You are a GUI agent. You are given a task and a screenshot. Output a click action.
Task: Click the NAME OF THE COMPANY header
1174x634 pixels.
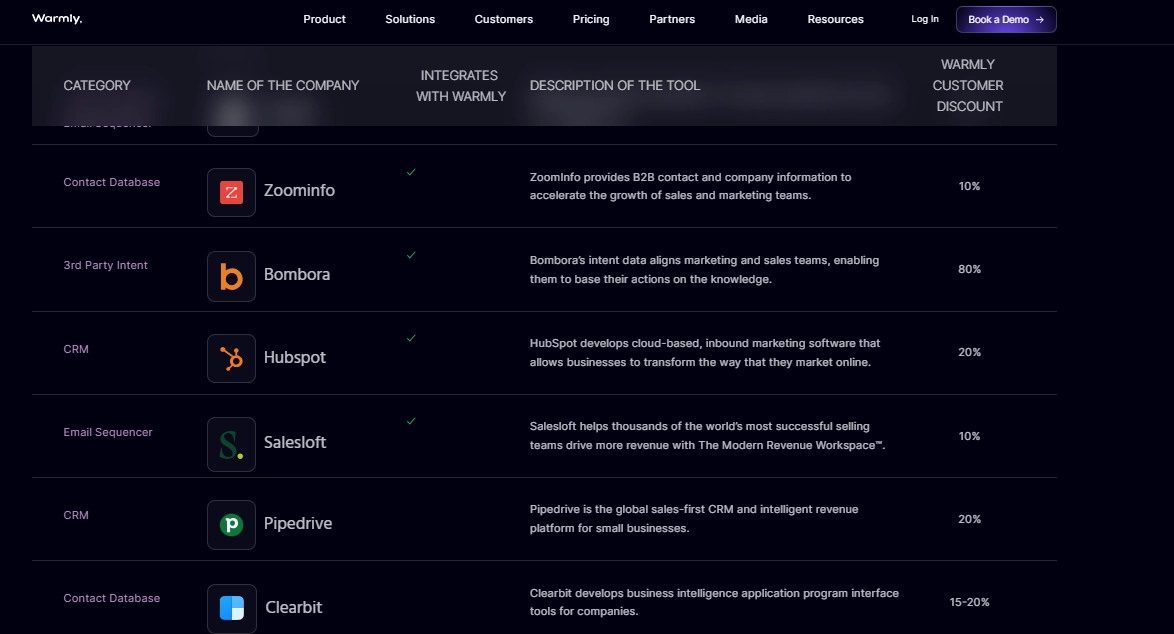point(283,85)
